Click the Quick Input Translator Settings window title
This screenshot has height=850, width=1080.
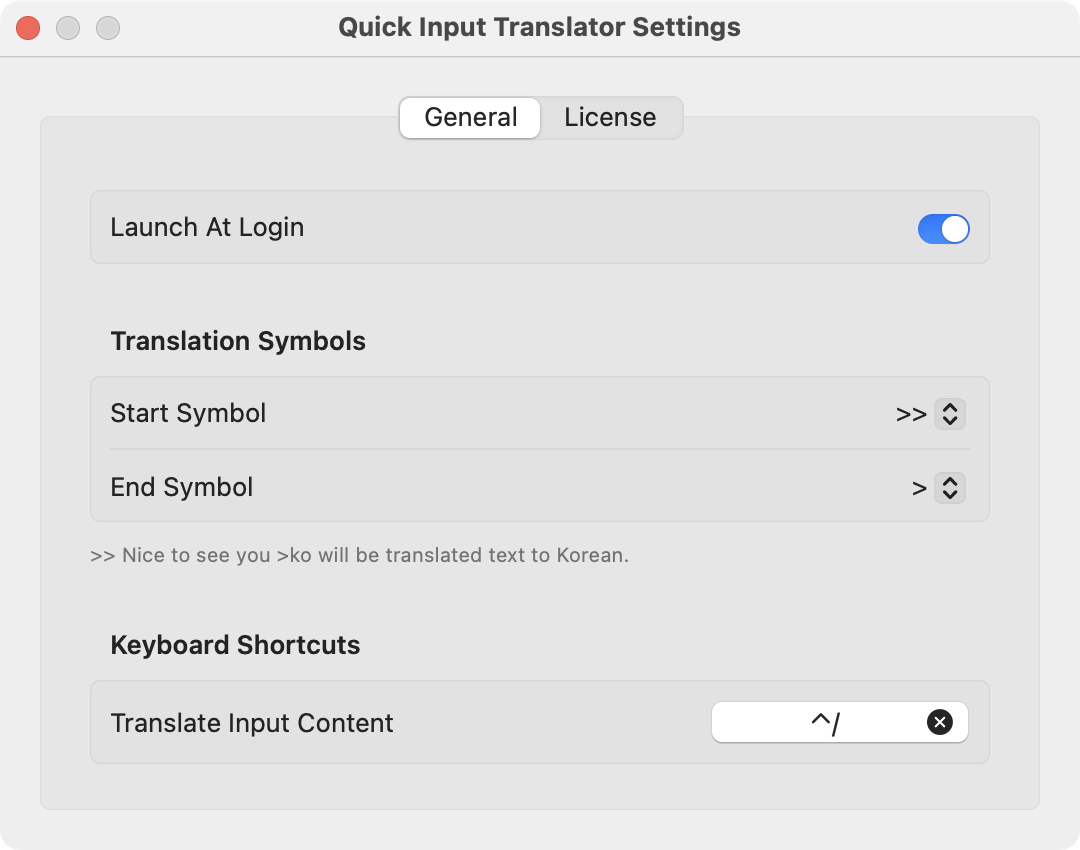click(539, 28)
